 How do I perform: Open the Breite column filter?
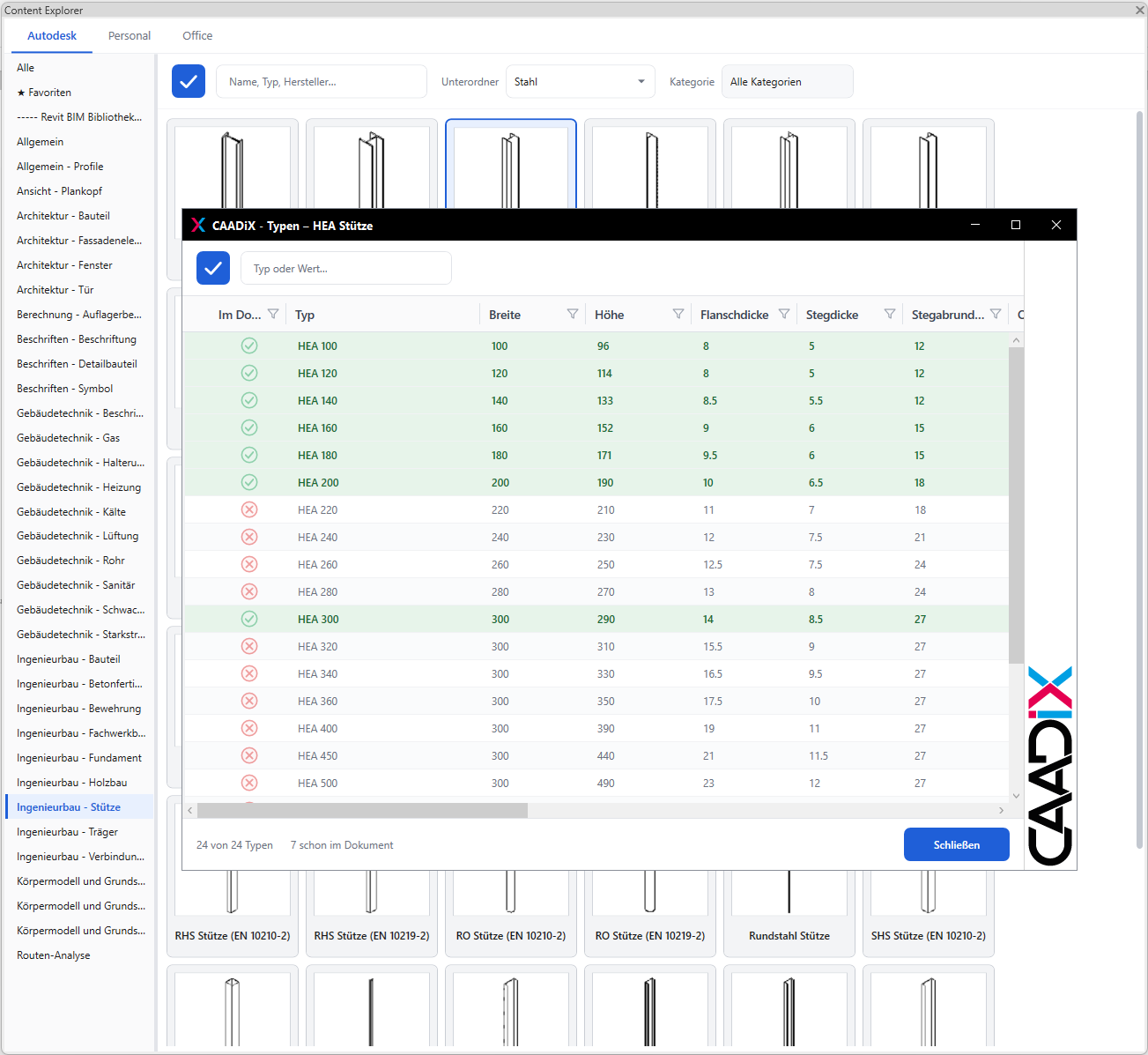[x=573, y=315]
